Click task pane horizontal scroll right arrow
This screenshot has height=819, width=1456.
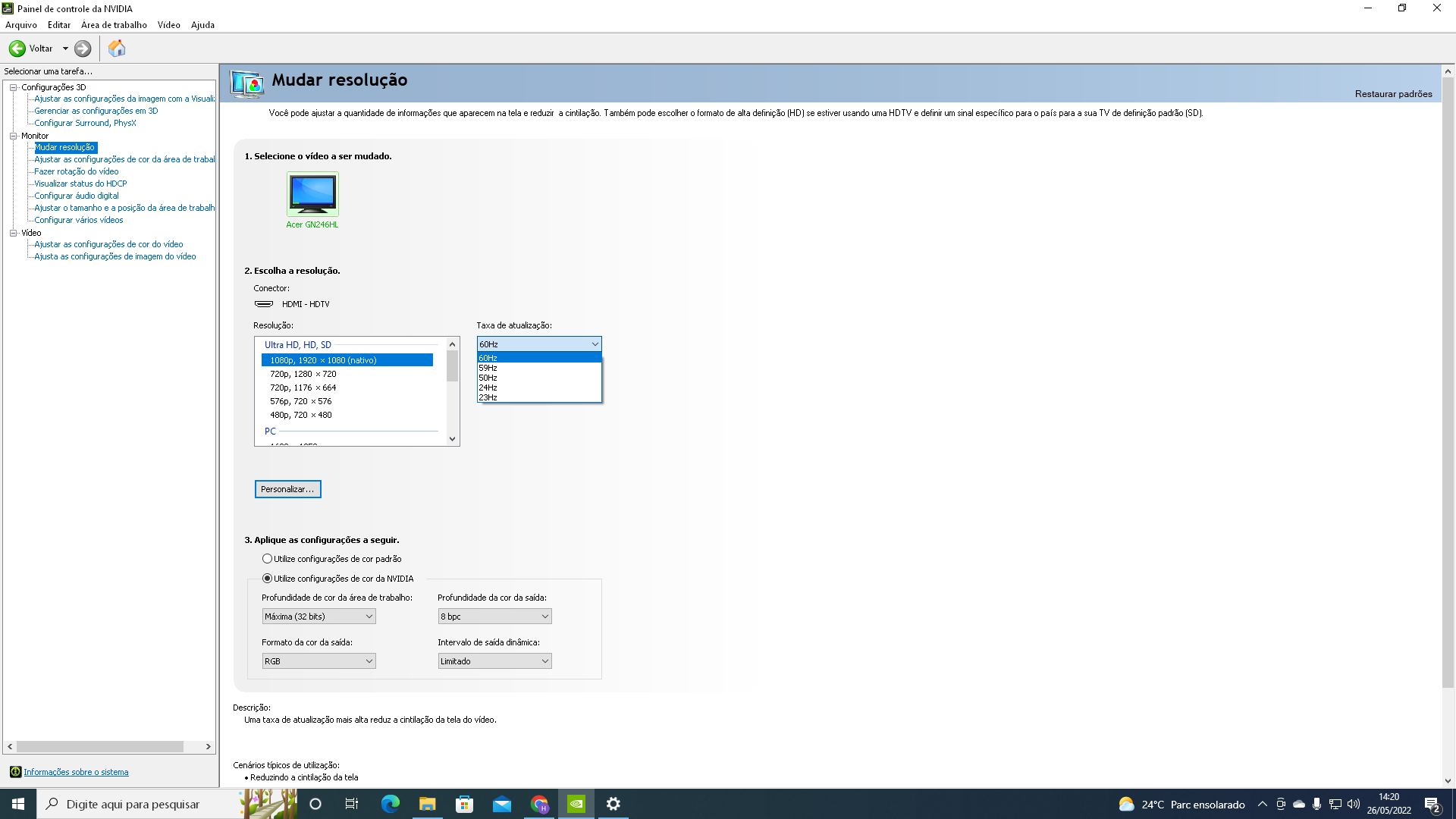coord(209,747)
